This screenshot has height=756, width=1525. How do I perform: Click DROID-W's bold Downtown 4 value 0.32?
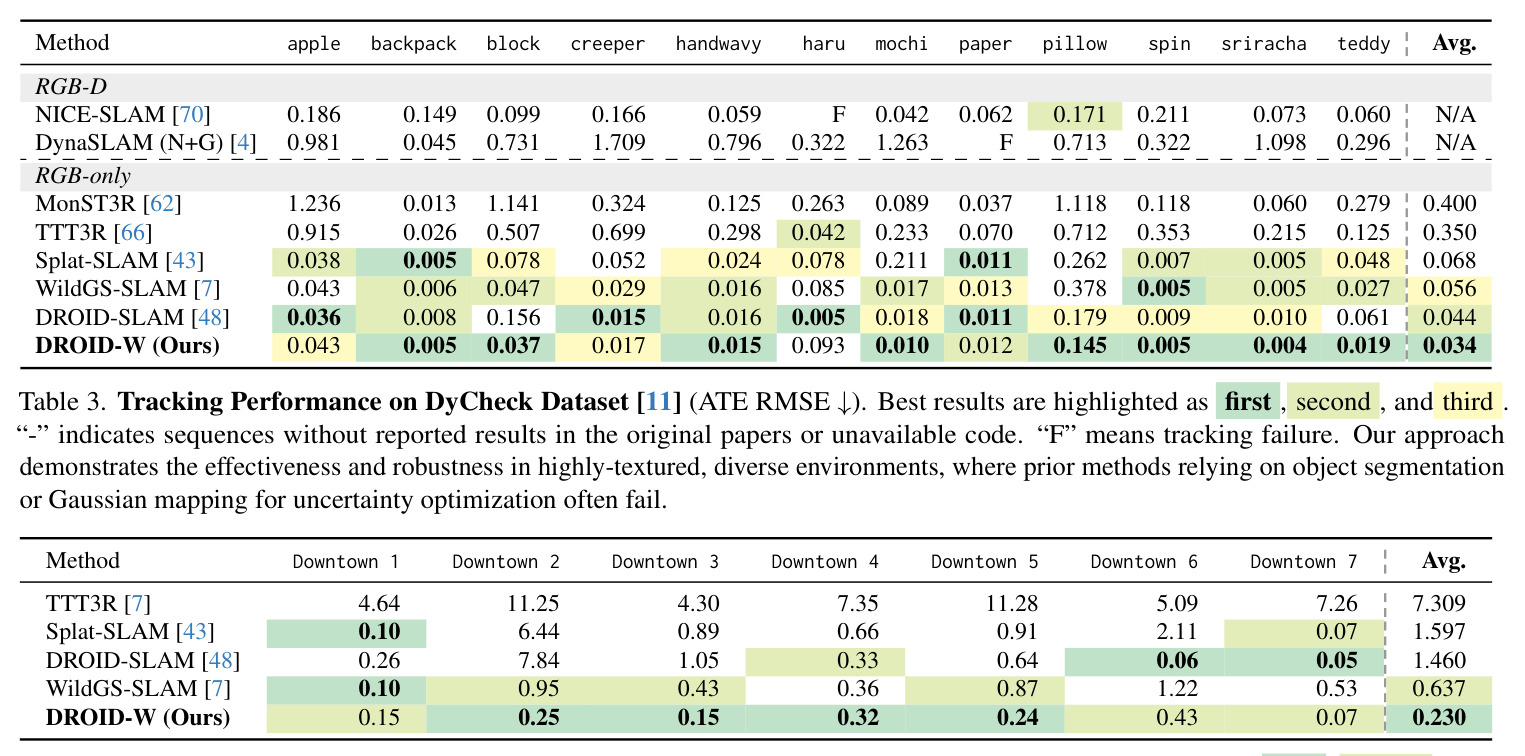pyautogui.click(x=858, y=718)
